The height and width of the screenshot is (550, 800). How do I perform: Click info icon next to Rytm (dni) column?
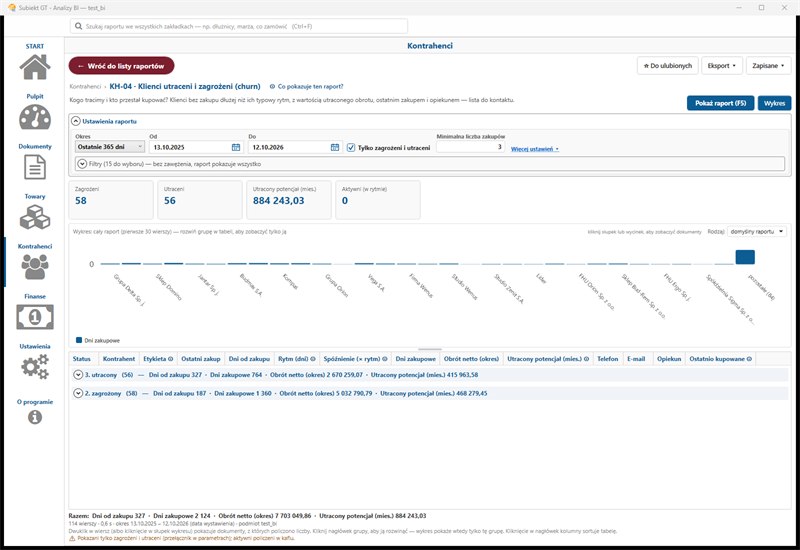point(313,359)
